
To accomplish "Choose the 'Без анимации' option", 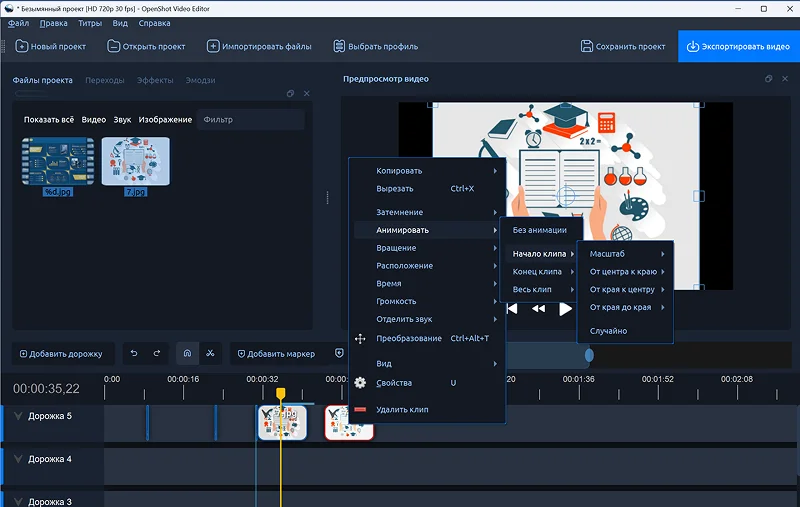I will coord(540,230).
